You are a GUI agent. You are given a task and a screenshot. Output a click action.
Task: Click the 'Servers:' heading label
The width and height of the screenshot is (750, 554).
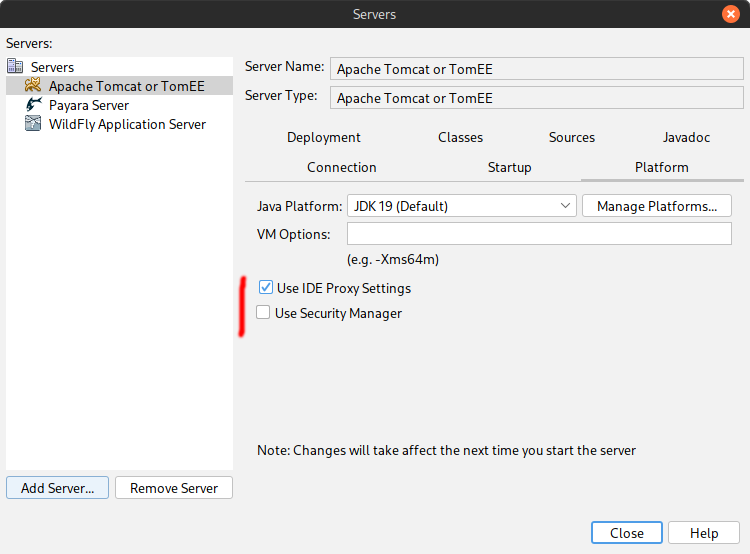click(x=29, y=44)
